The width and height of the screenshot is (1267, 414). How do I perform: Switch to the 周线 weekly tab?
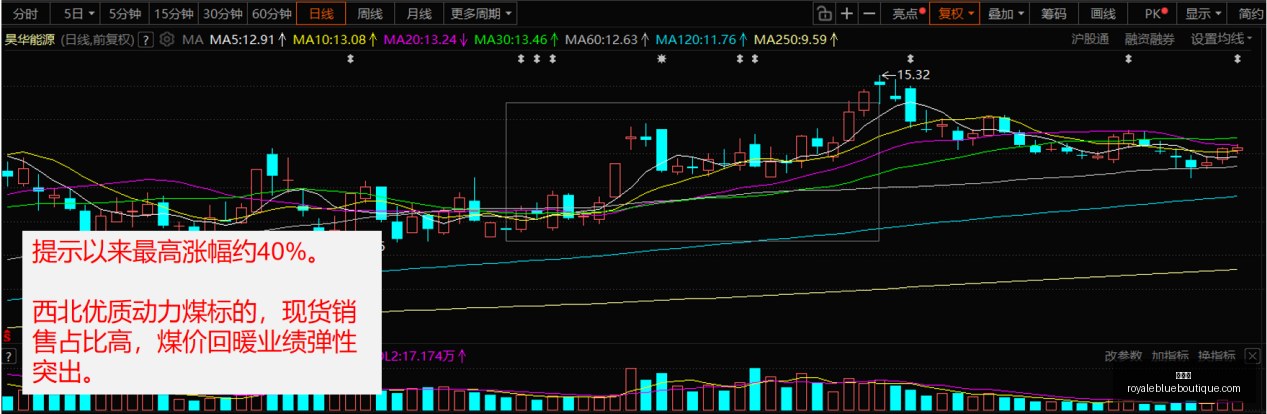tap(370, 14)
